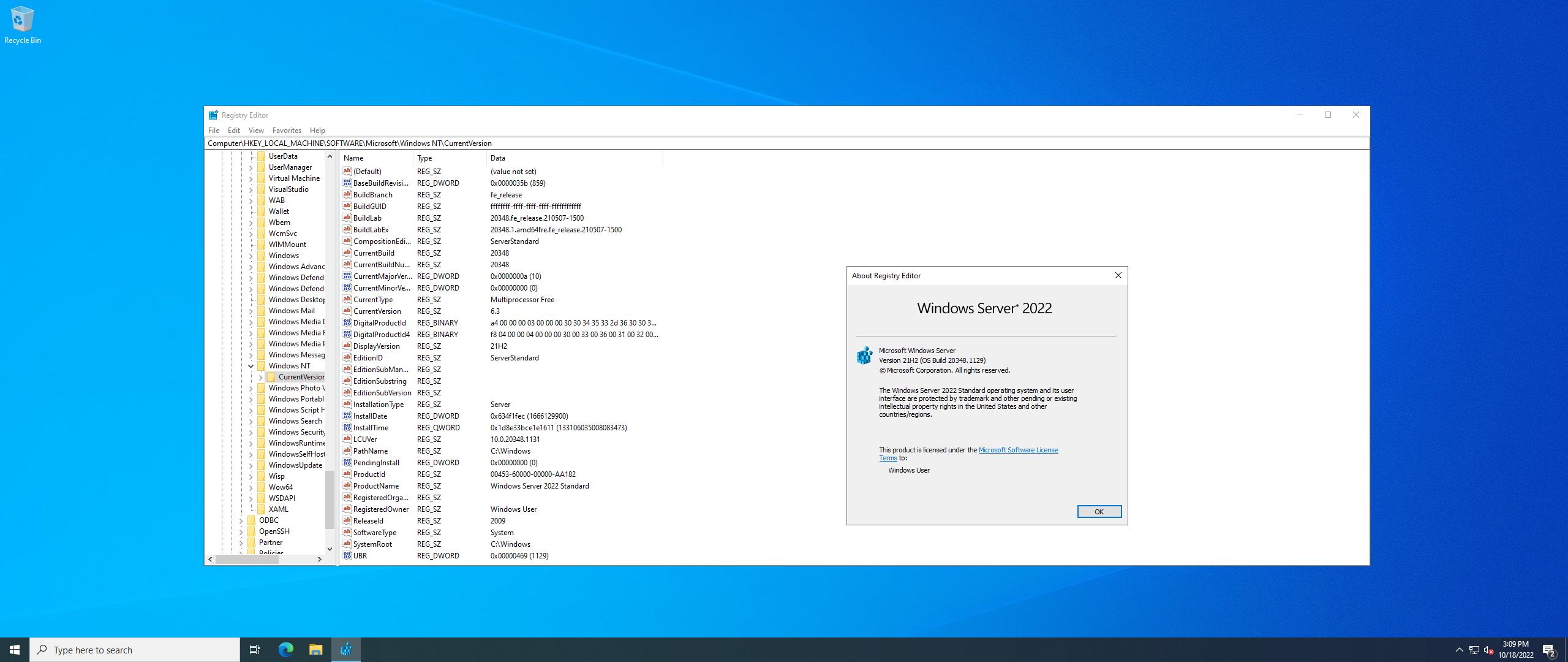Click the registry path address bar

786,143
